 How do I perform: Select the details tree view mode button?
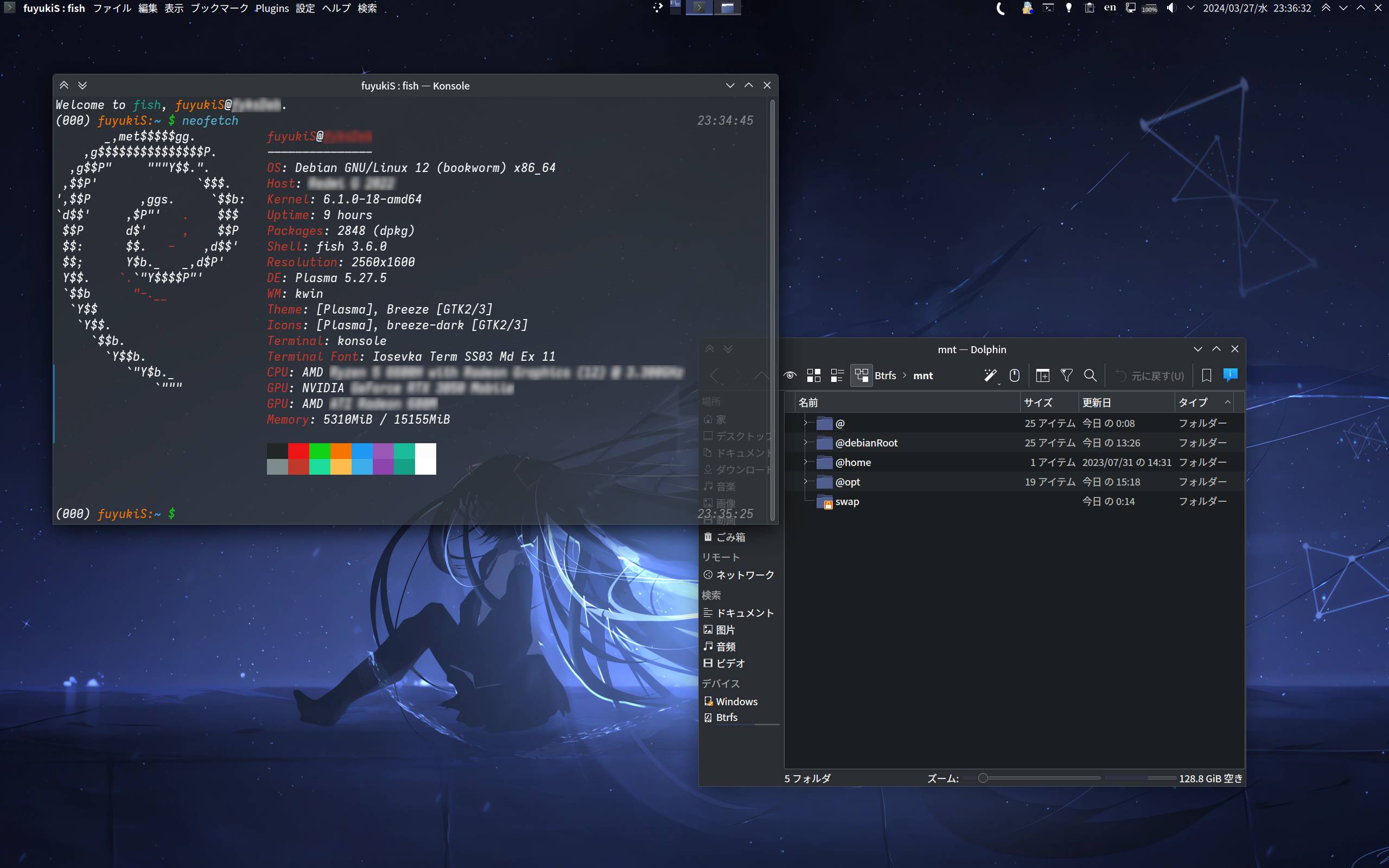tap(862, 375)
